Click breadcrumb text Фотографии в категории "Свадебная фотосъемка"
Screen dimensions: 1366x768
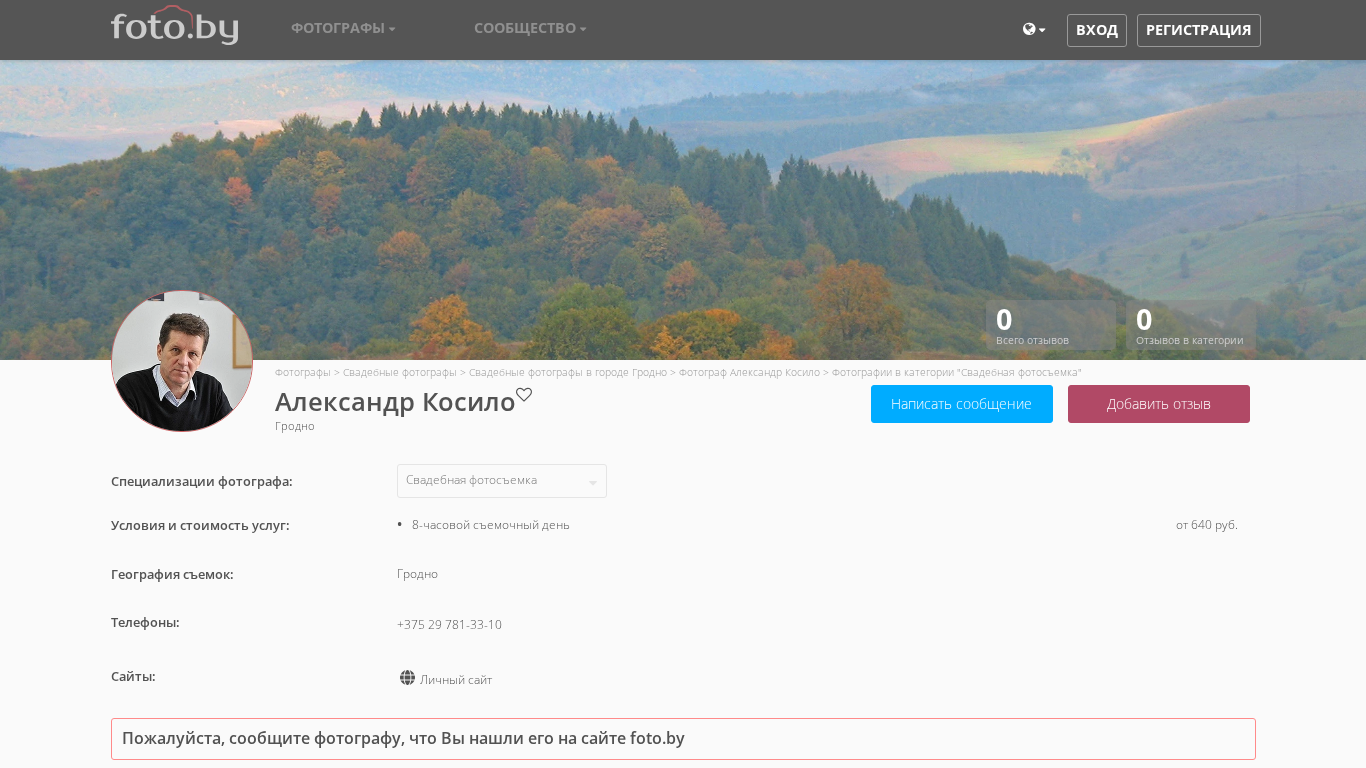957,372
